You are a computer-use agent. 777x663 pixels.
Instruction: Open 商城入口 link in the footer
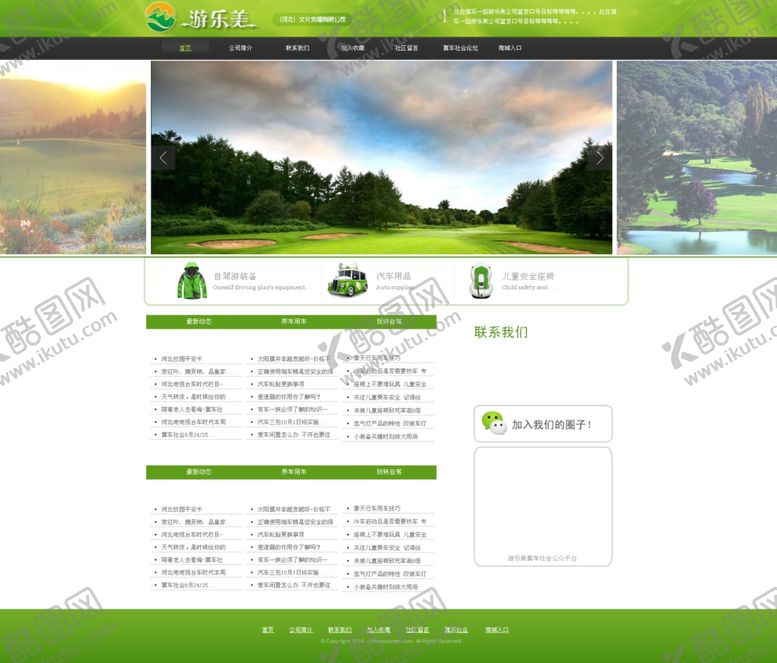click(x=497, y=630)
